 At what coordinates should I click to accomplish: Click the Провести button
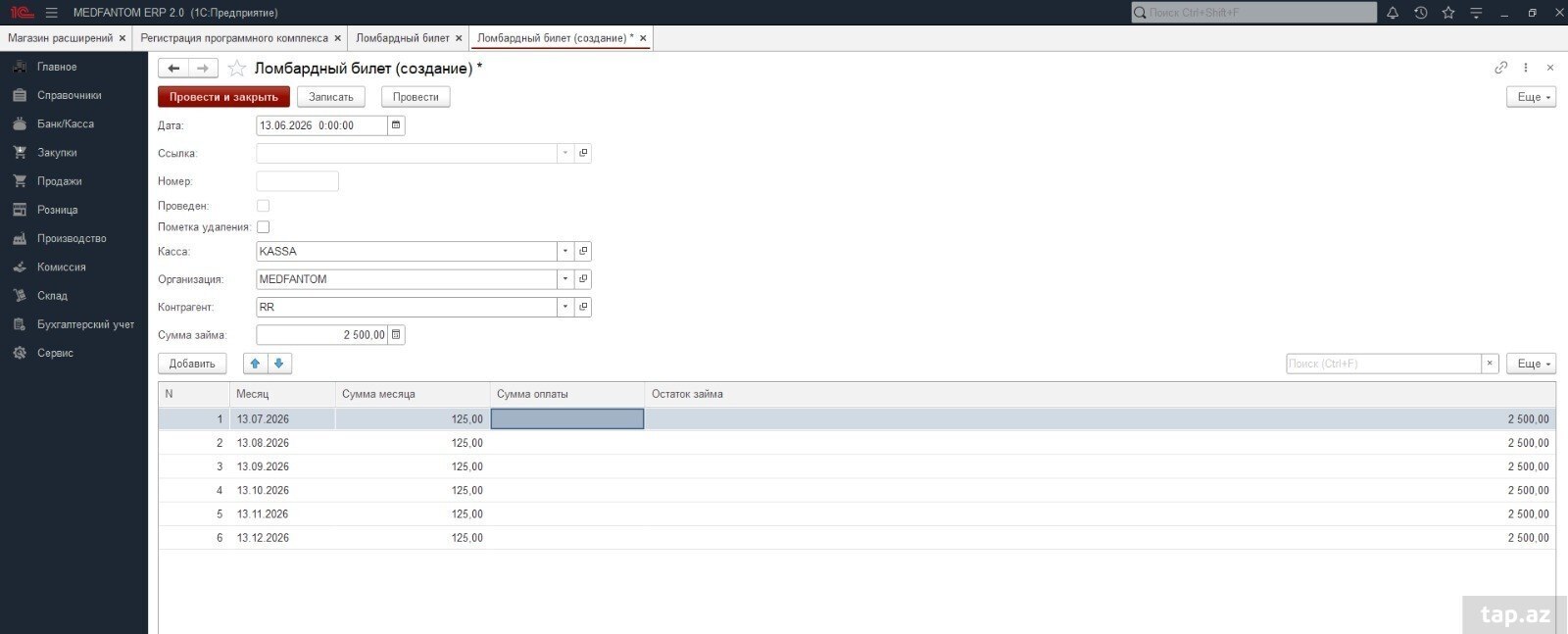[x=416, y=97]
